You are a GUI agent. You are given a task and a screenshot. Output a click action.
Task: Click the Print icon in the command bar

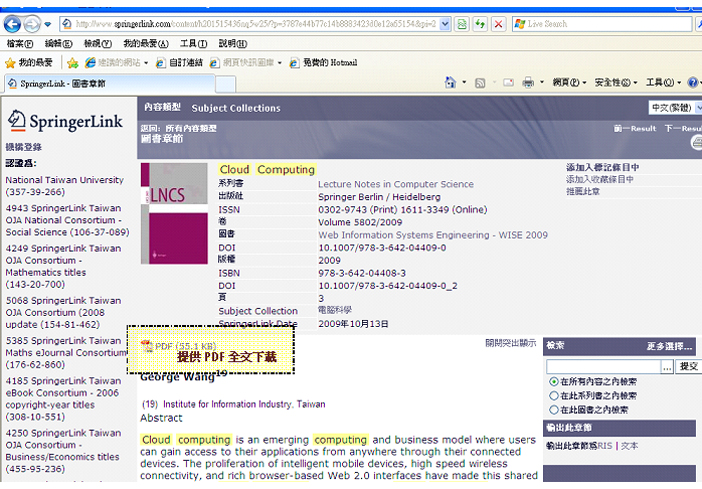click(x=528, y=82)
